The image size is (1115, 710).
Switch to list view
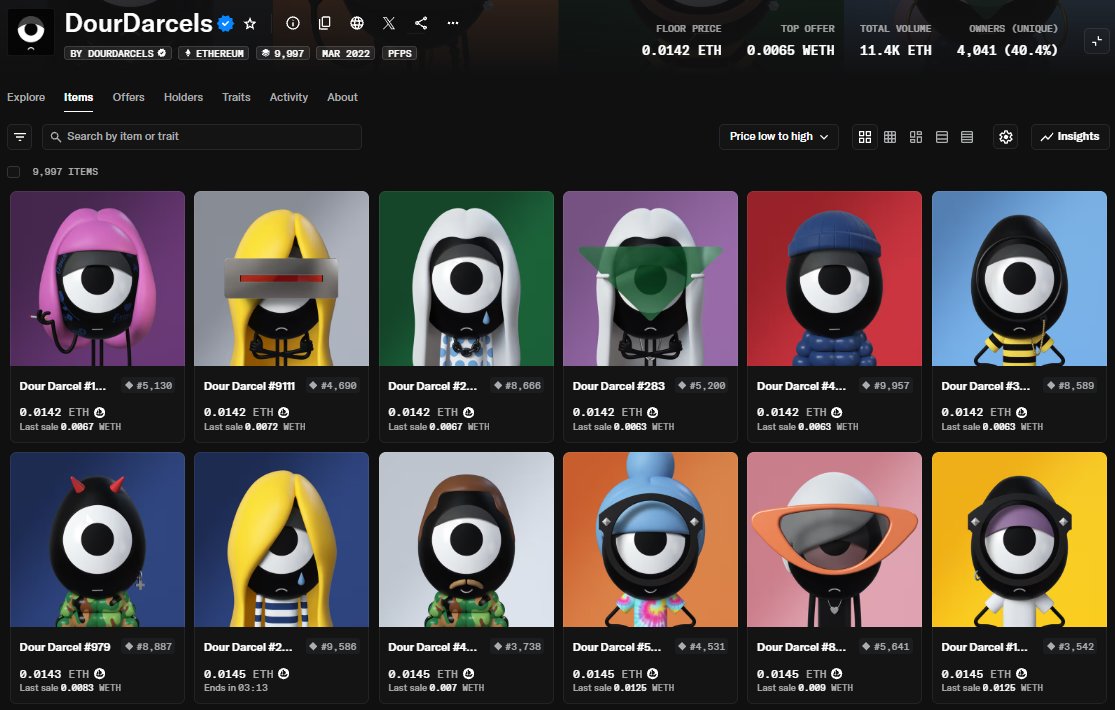(x=941, y=137)
